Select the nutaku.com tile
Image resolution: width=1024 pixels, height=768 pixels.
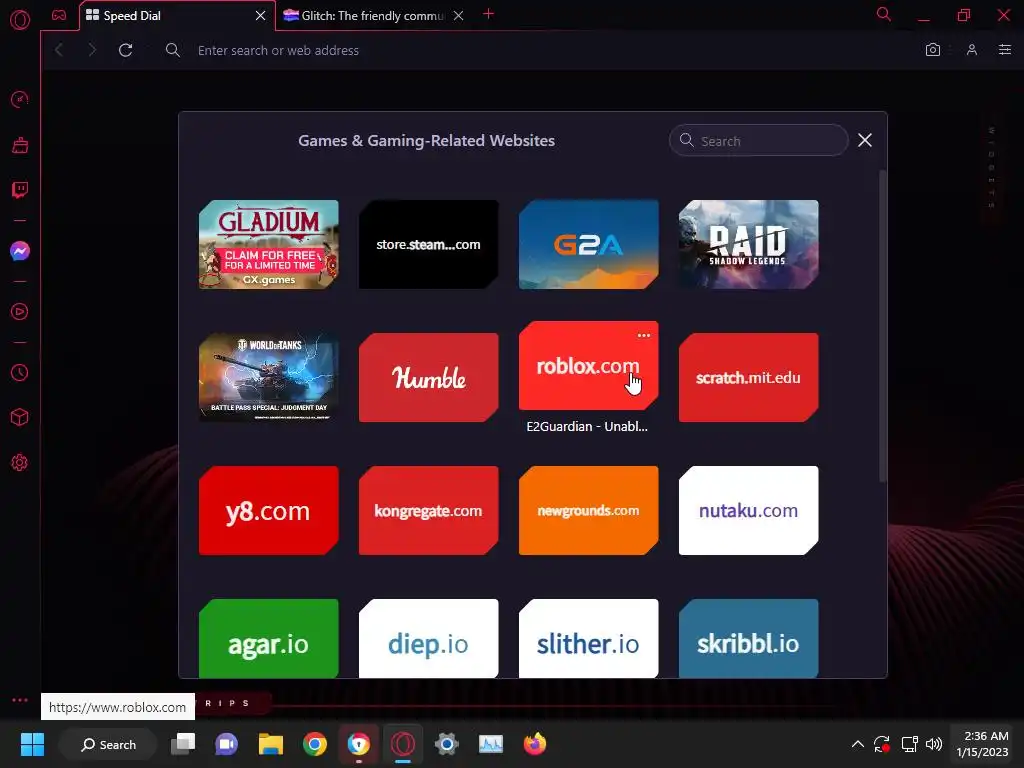click(748, 511)
